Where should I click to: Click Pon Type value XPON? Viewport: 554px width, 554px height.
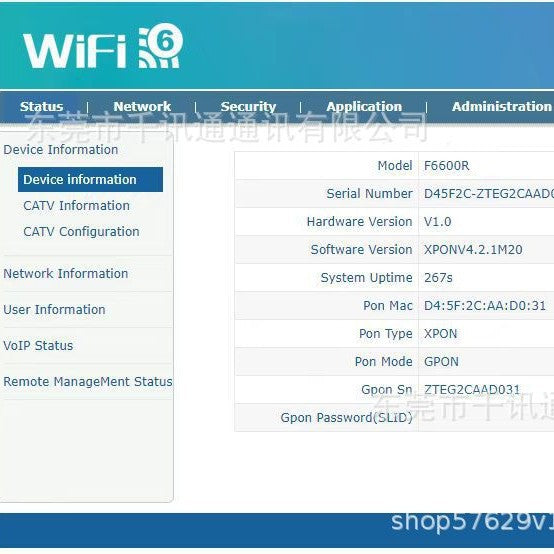coord(440,334)
